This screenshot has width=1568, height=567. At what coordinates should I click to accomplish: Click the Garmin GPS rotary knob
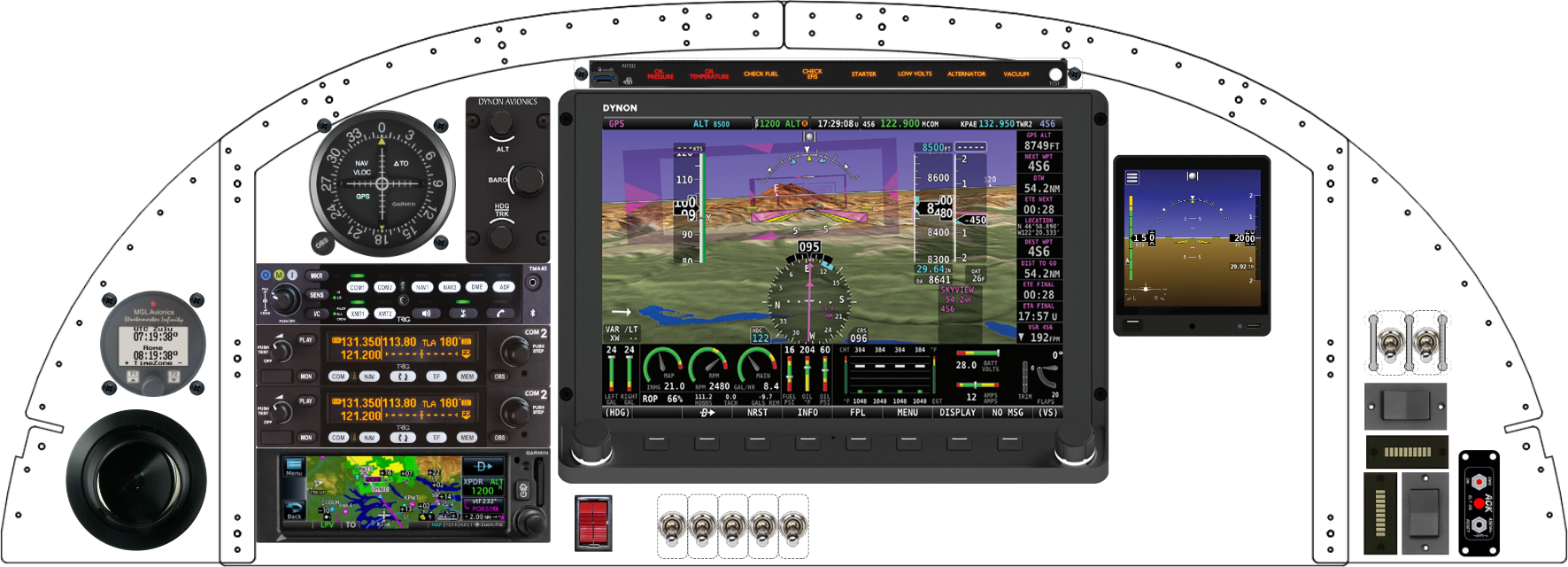(531, 521)
